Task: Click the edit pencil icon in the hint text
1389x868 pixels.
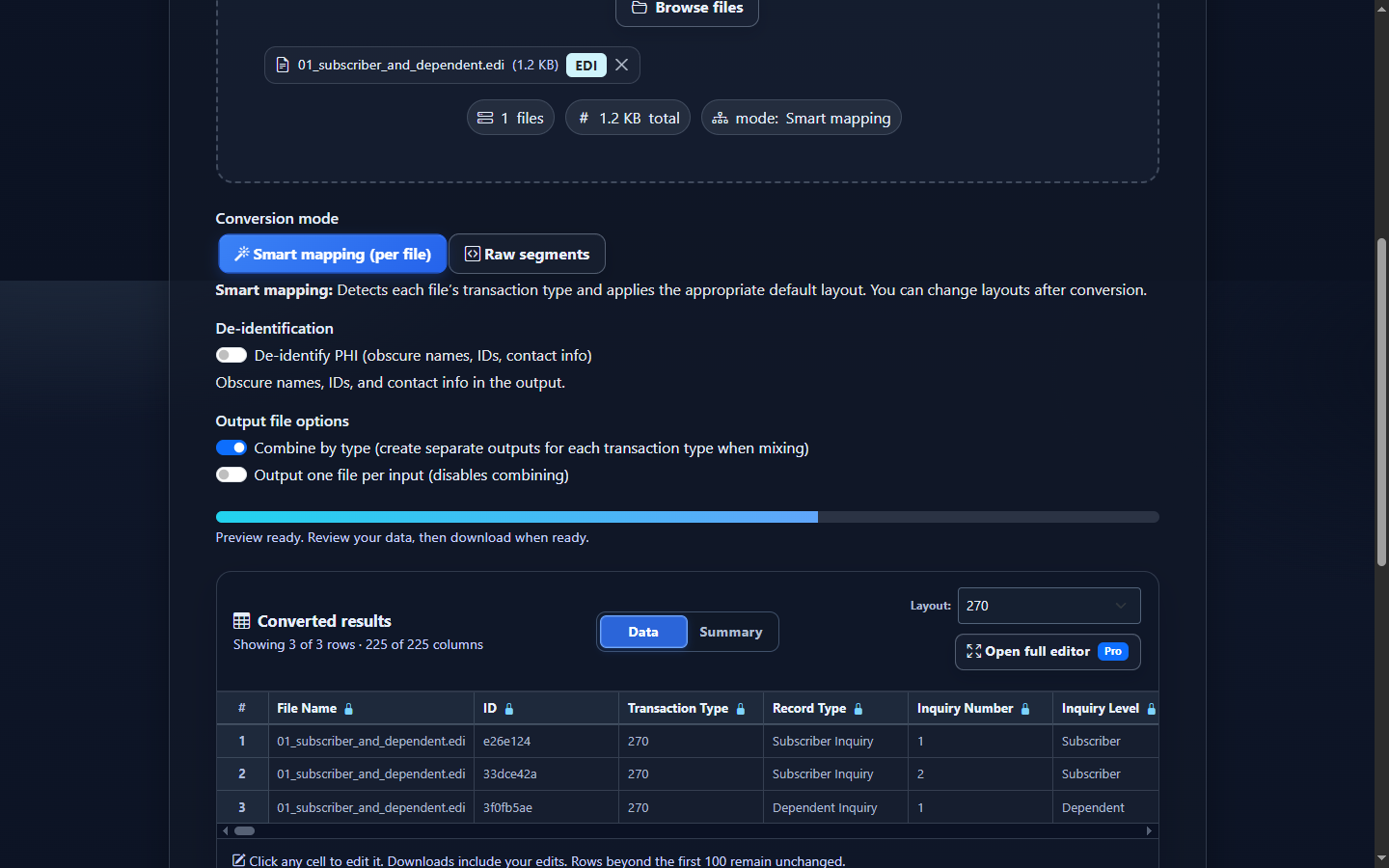Action: click(x=239, y=860)
